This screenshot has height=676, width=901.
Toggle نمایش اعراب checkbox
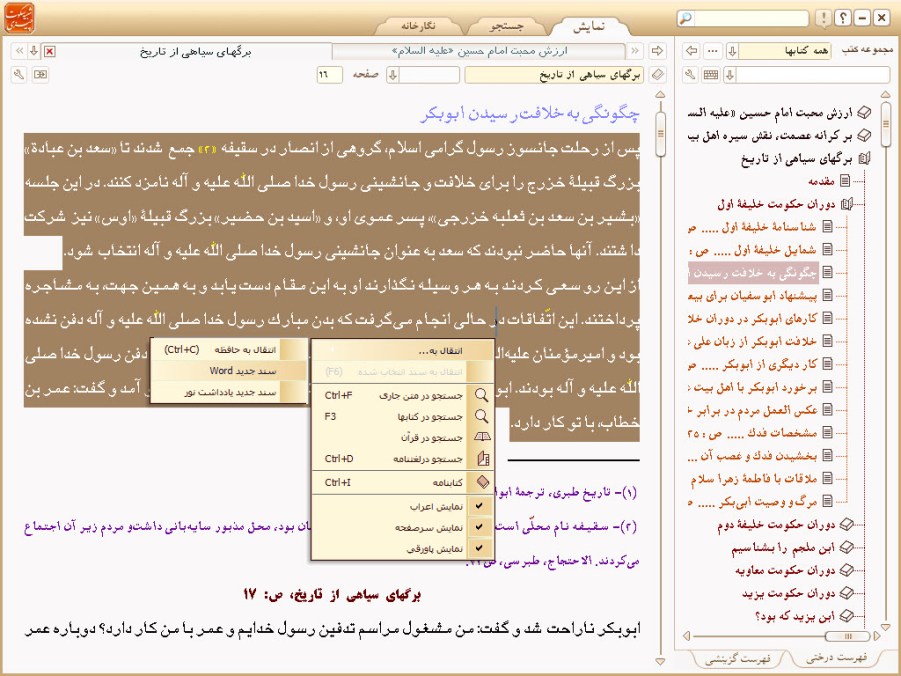(x=479, y=506)
